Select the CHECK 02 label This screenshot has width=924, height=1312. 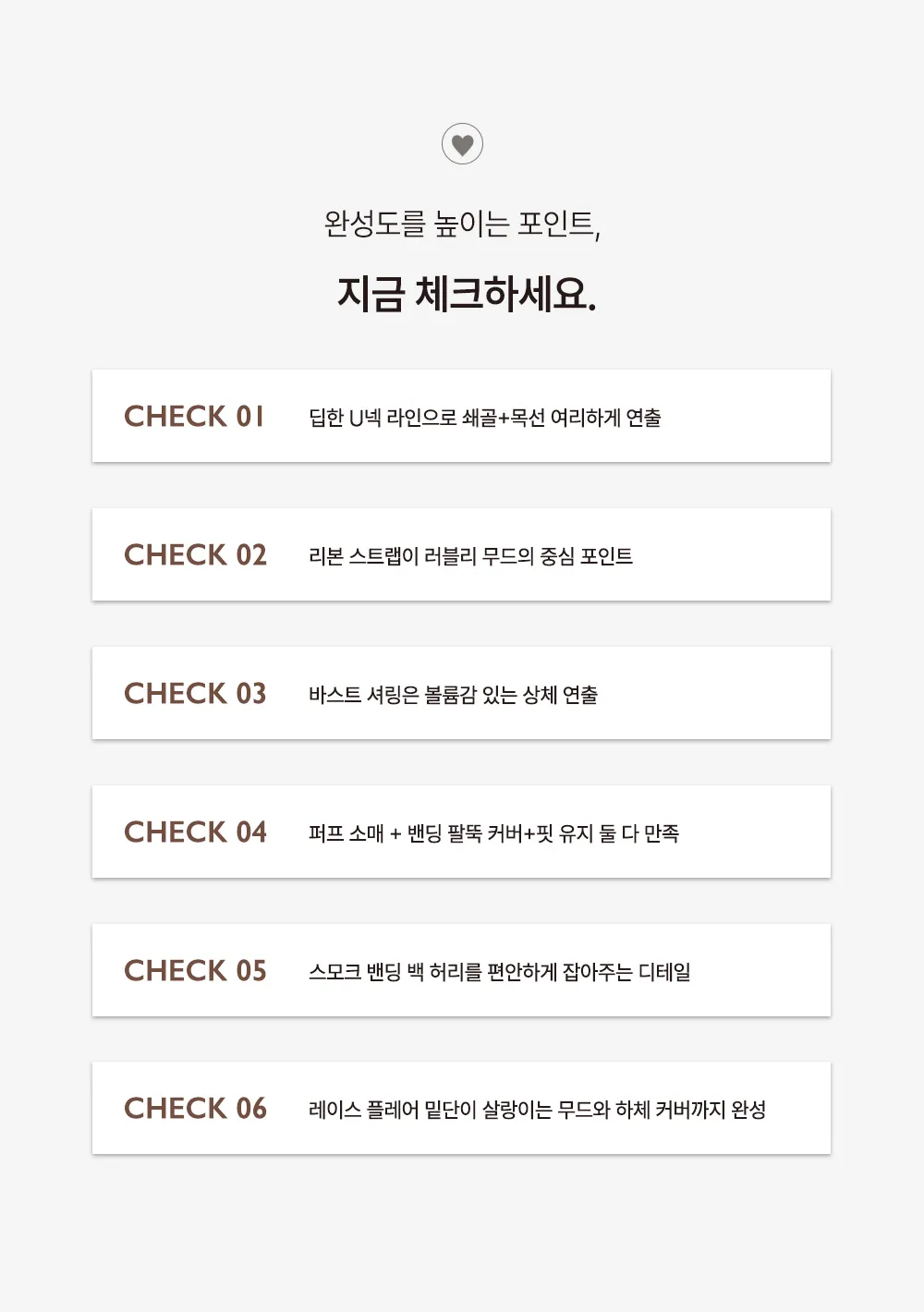pos(195,554)
